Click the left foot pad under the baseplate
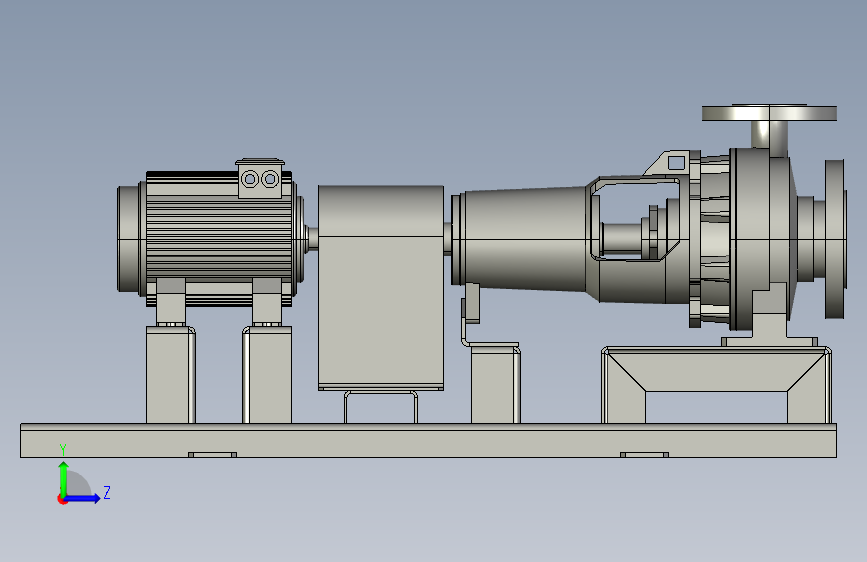This screenshot has height=562, width=867. 212,455
